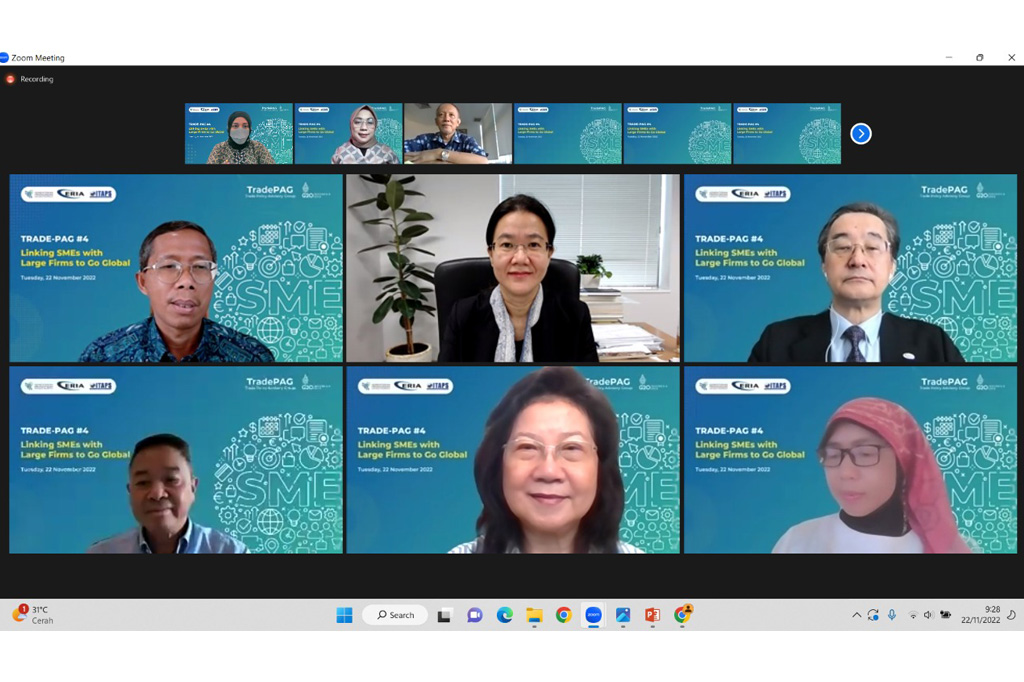Screen dimensions: 1024x682
Task: Click the Zoom Meeting title bar icon
Action: [3, 57]
